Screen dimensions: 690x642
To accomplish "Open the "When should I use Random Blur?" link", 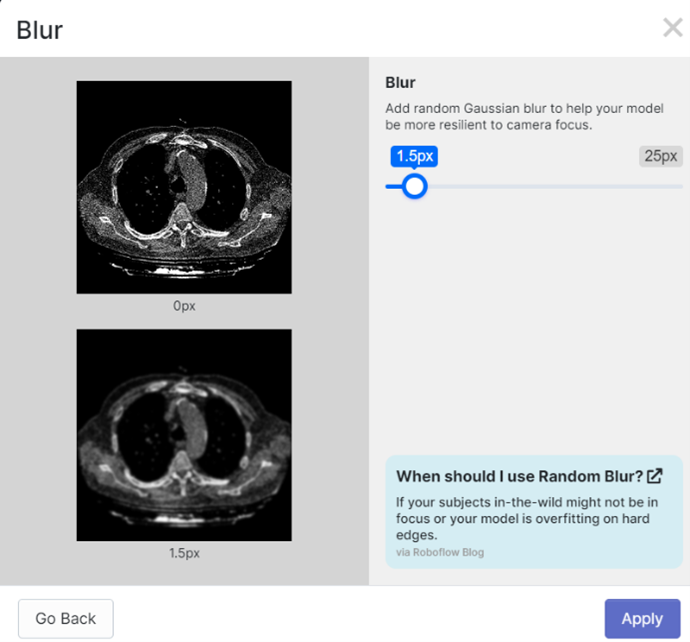I will [519, 476].
